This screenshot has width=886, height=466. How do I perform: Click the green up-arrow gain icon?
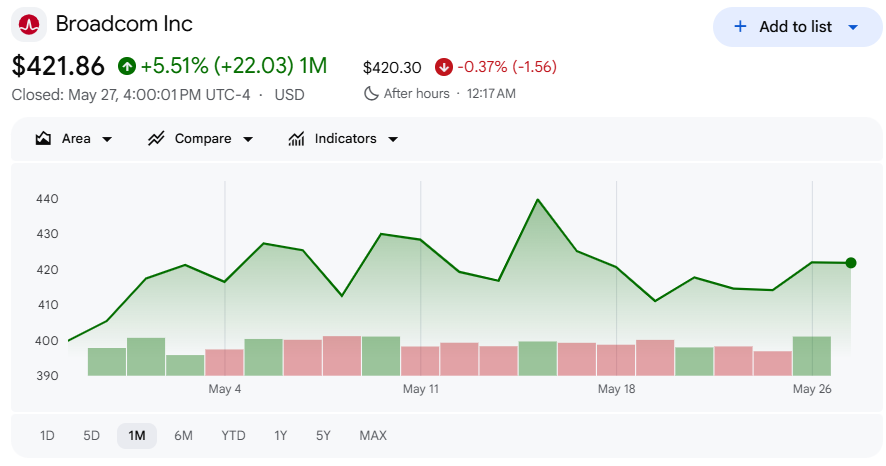click(127, 66)
